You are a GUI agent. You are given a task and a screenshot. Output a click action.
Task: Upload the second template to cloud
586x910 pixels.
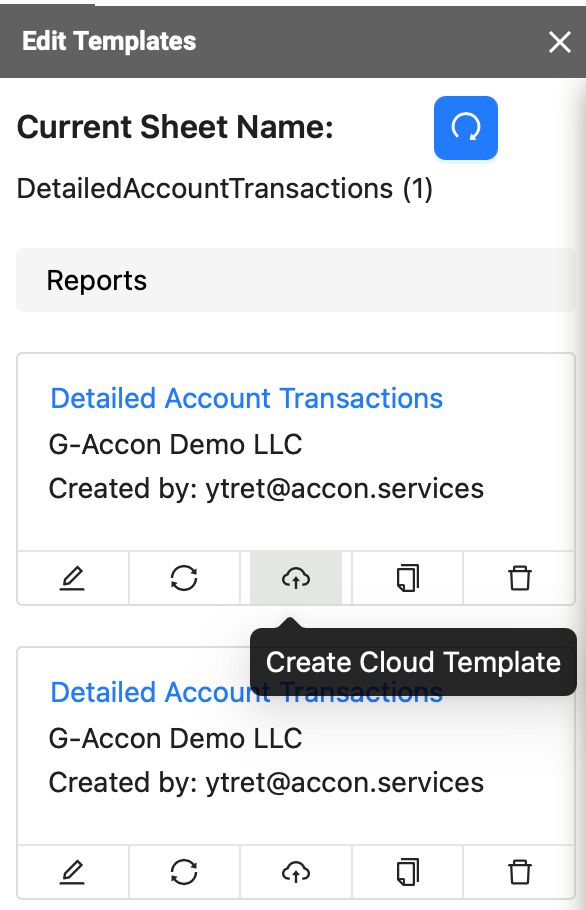(x=296, y=872)
